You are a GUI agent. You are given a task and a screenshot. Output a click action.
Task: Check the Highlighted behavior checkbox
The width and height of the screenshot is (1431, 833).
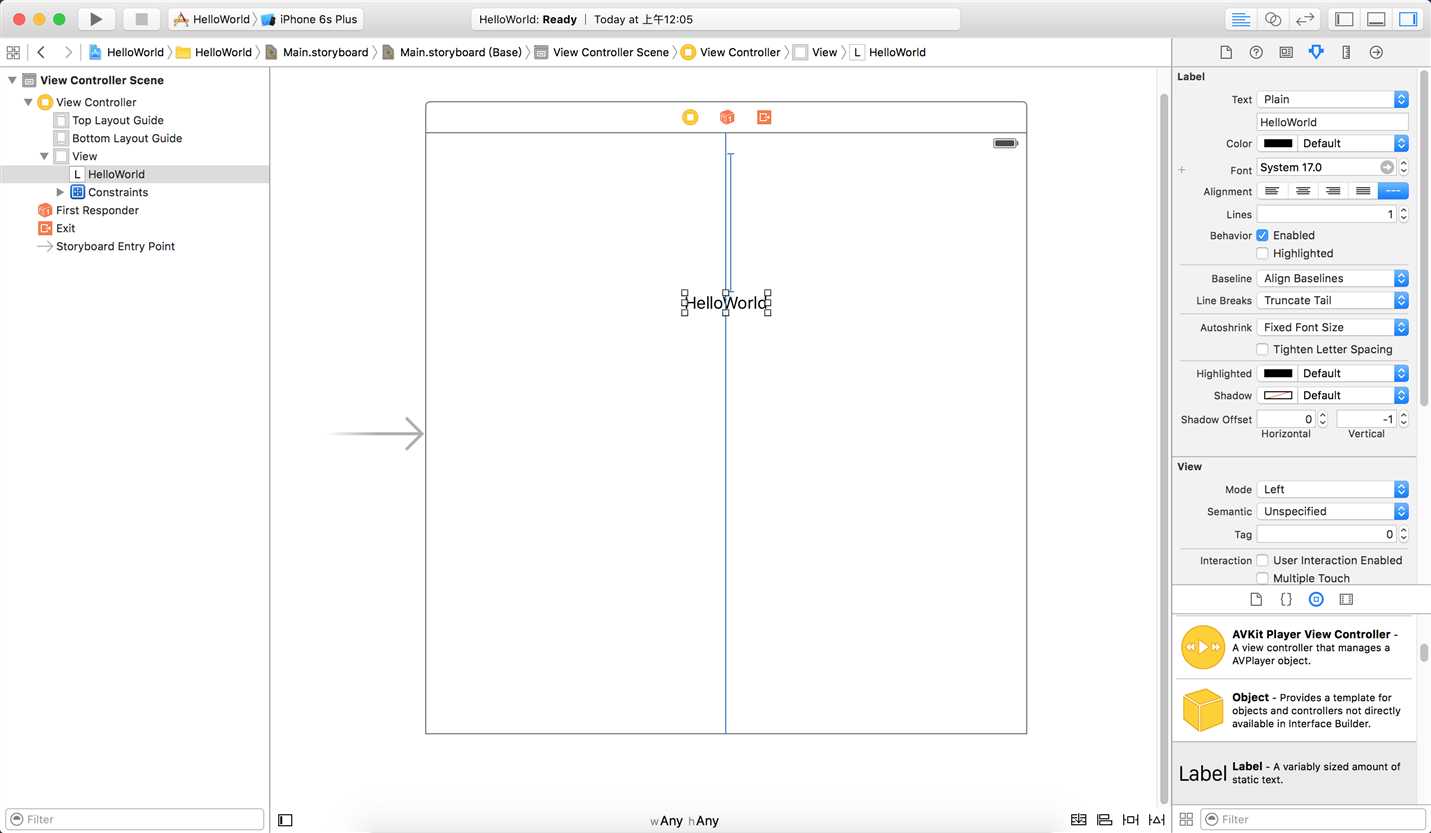pyautogui.click(x=1262, y=253)
